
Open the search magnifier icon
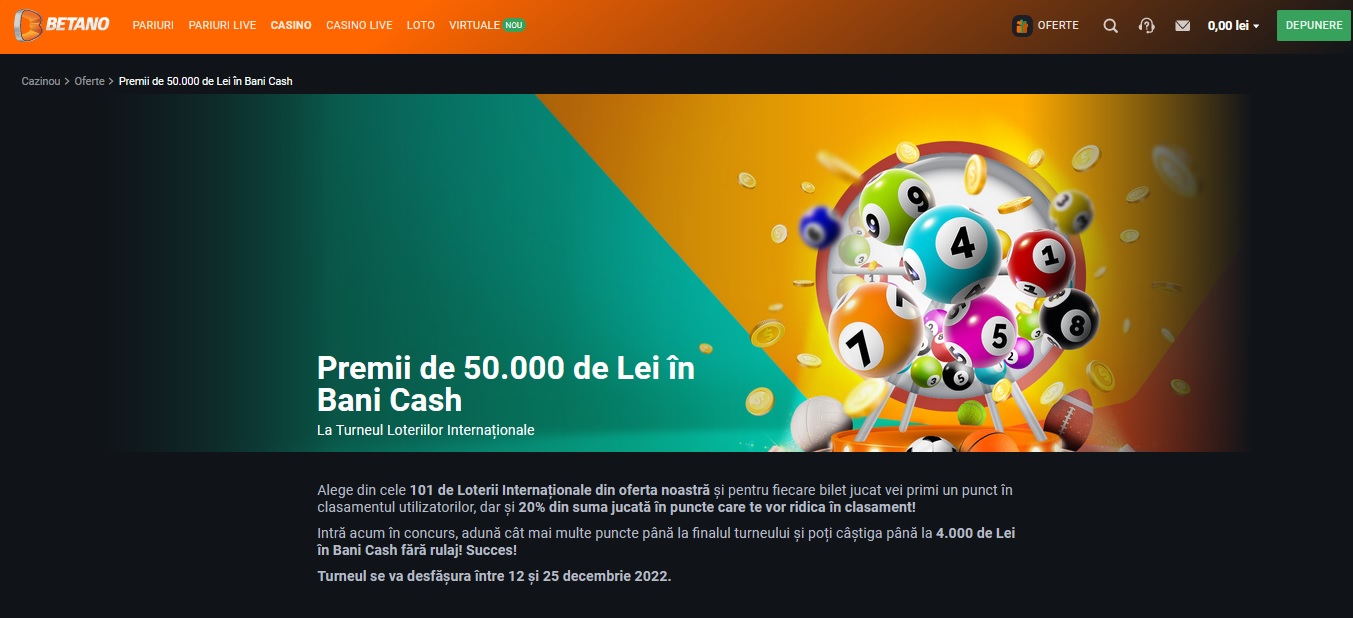tap(1110, 26)
